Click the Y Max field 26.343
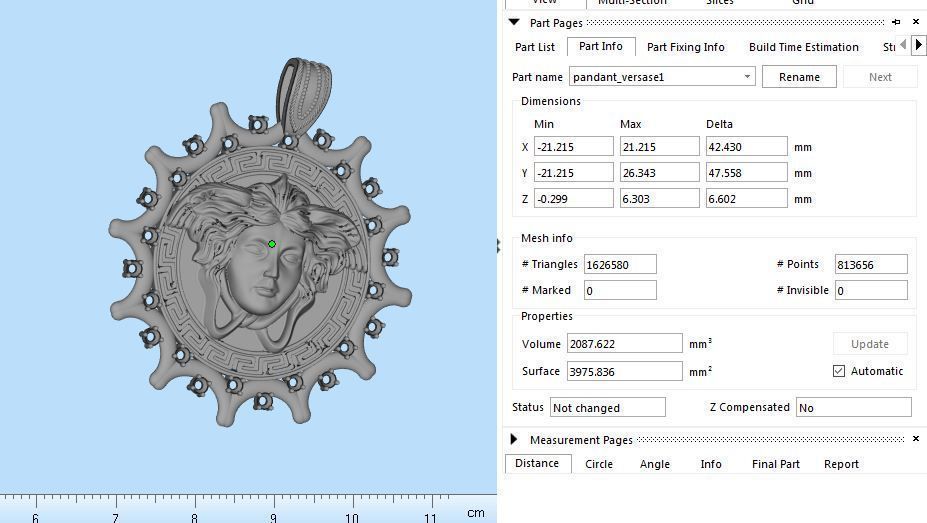Screen dimensions: 927x523 pos(659,173)
